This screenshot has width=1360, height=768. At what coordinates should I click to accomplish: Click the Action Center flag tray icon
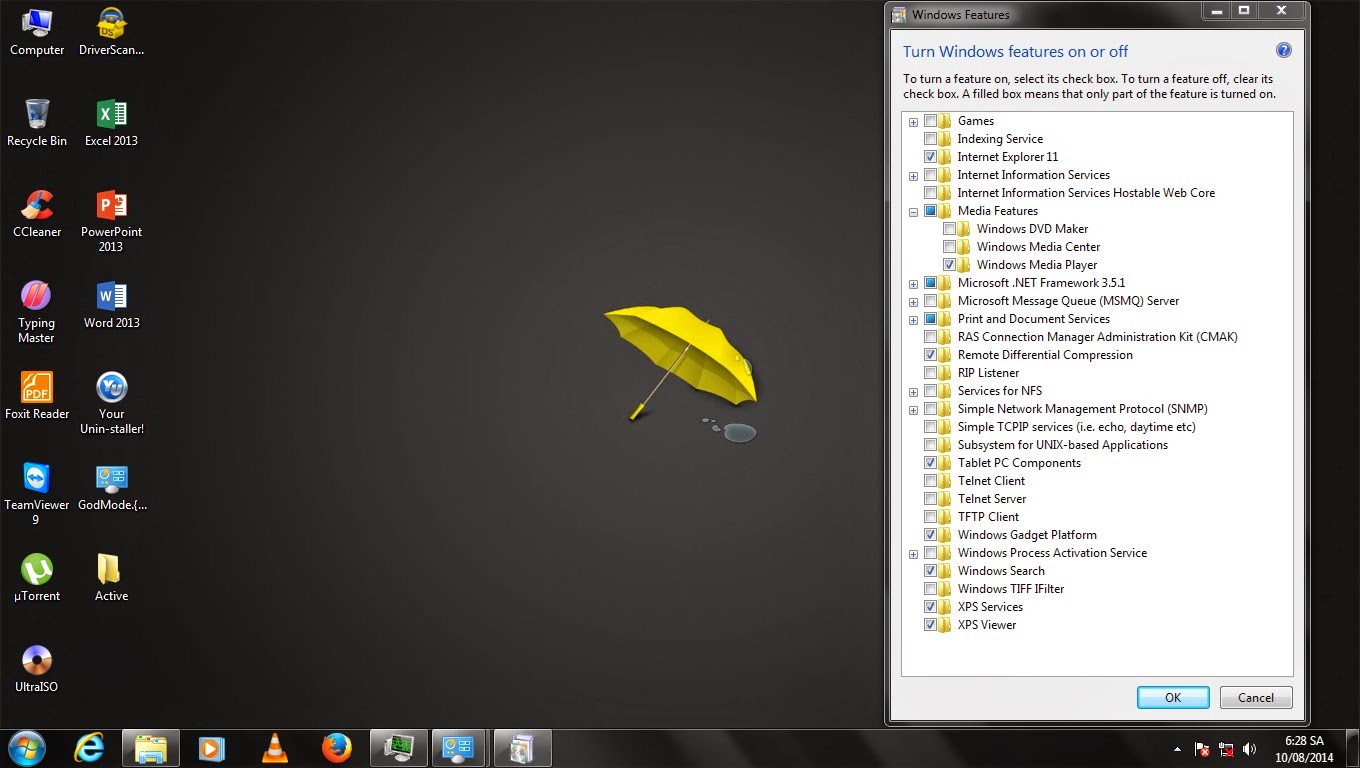point(1203,749)
